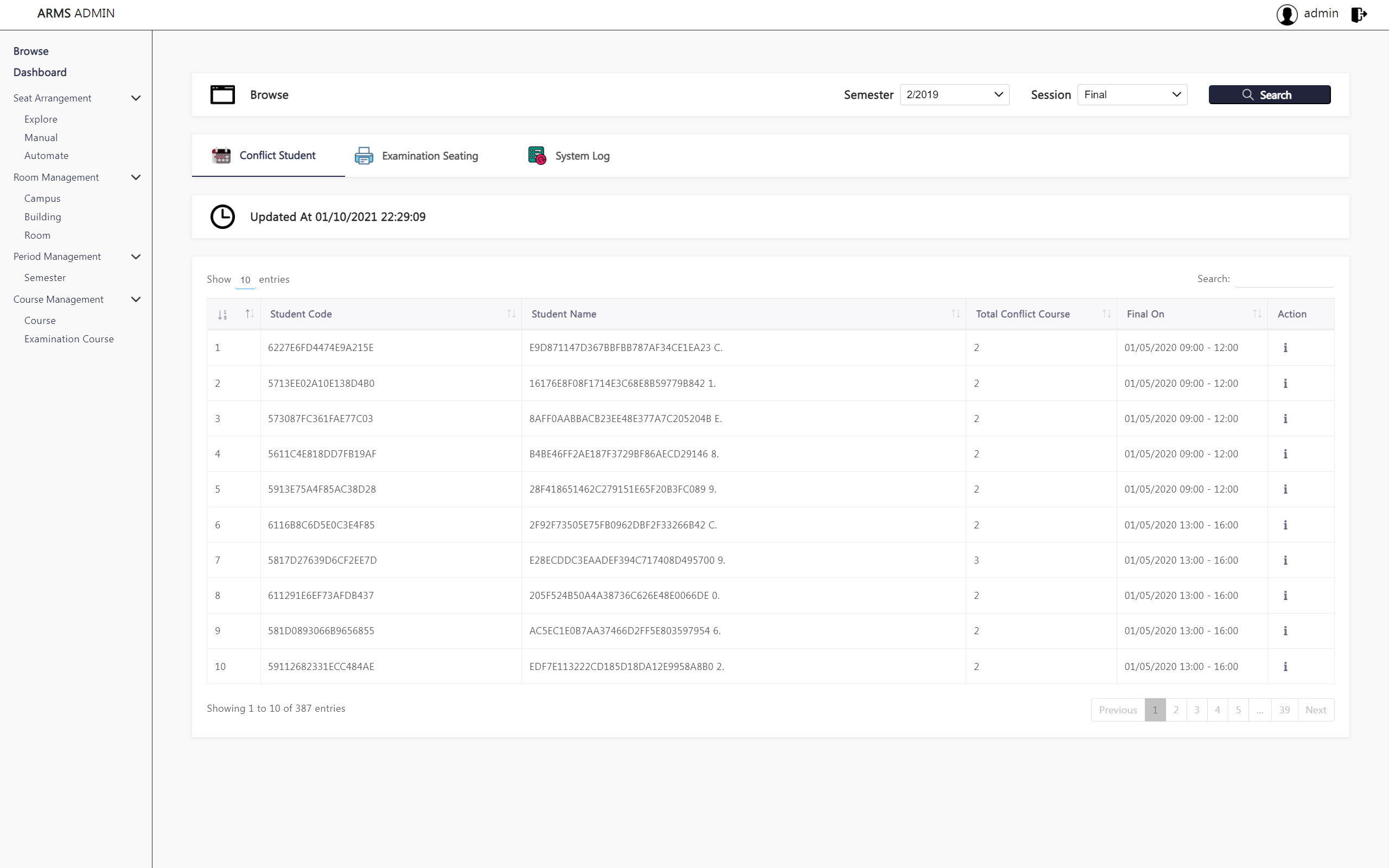Collapse Seat Arrangement sidebar section
The height and width of the screenshot is (868, 1389).
(136, 98)
